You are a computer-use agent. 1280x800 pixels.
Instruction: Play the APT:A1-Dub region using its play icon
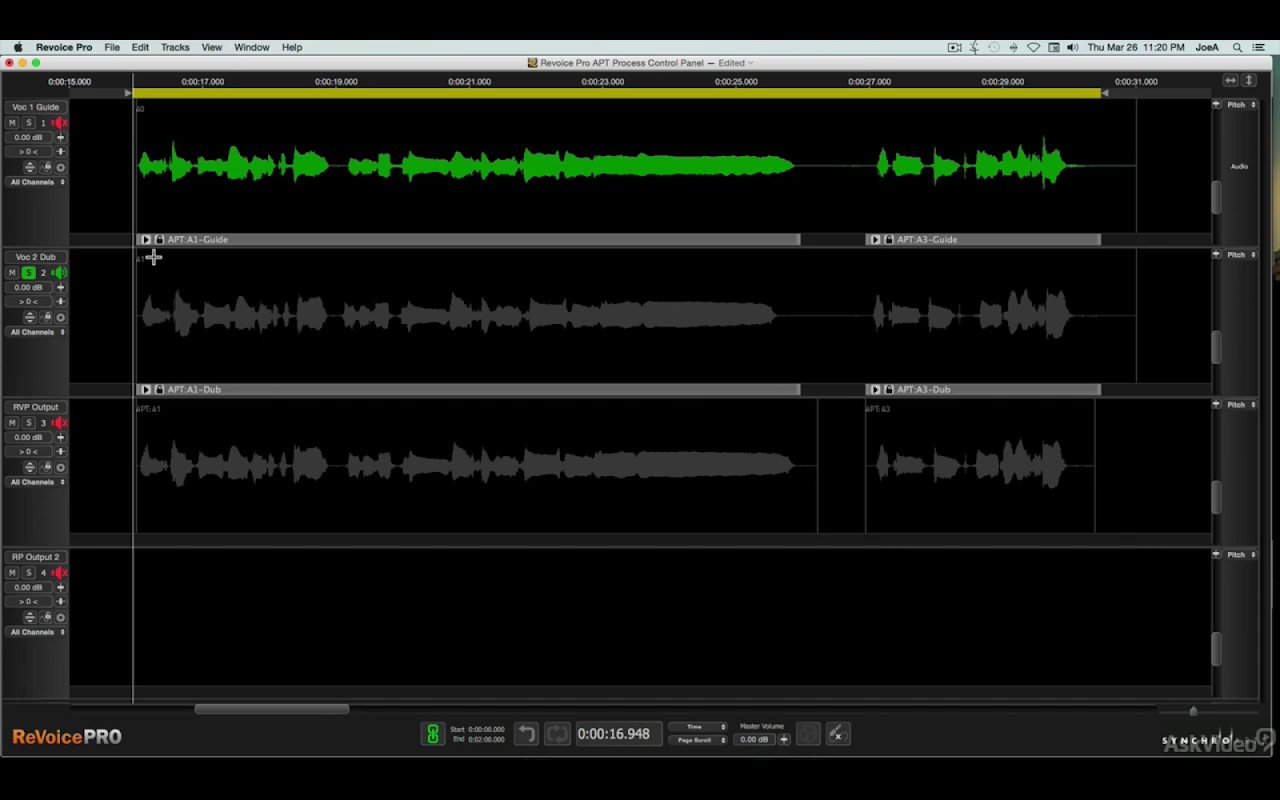click(146, 389)
